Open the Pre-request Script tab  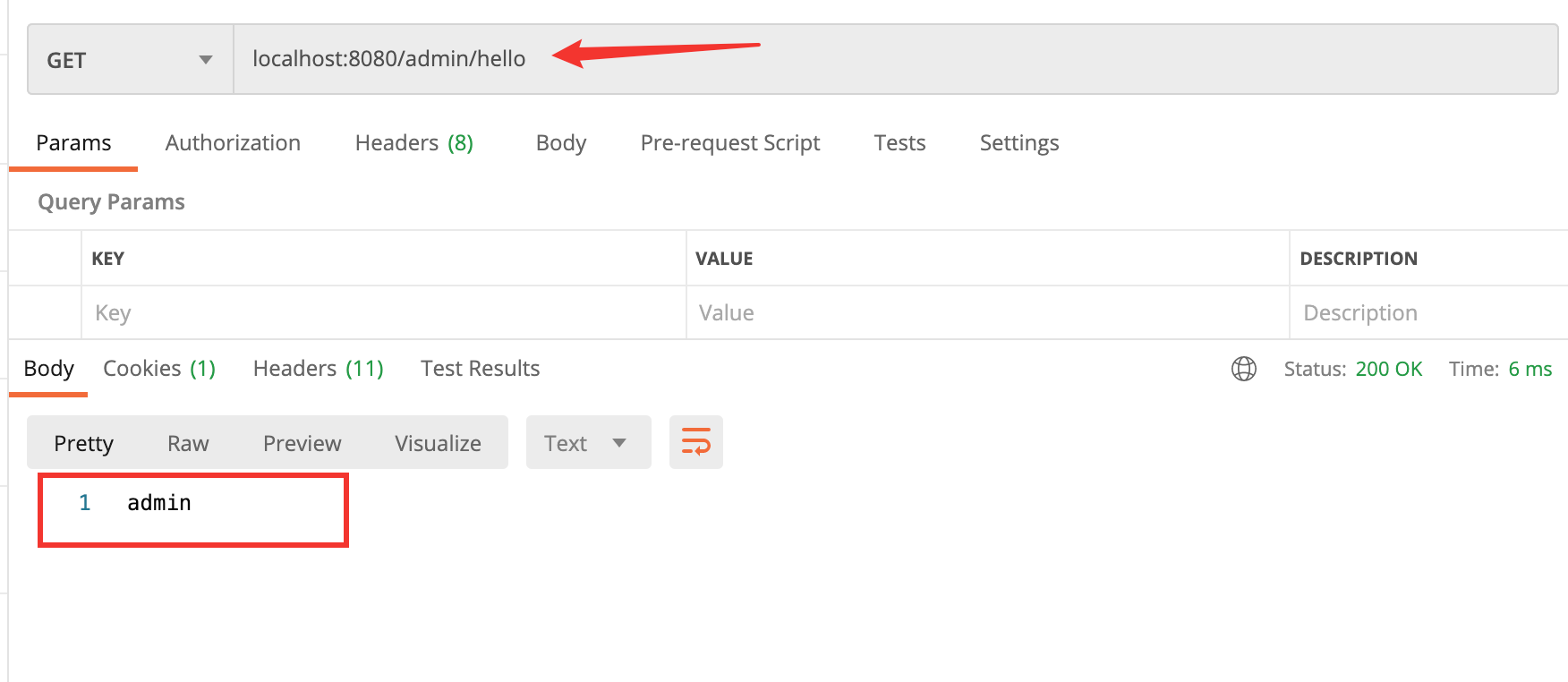729,143
